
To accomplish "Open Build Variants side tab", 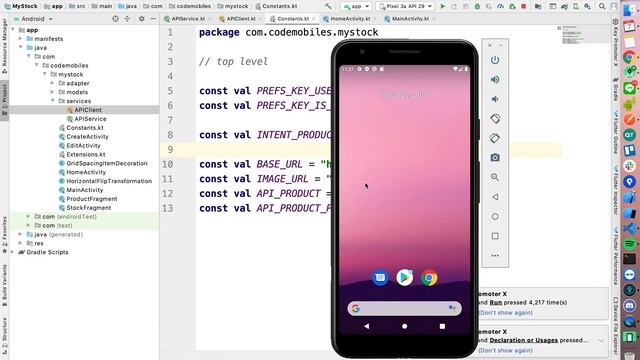I will (4, 285).
